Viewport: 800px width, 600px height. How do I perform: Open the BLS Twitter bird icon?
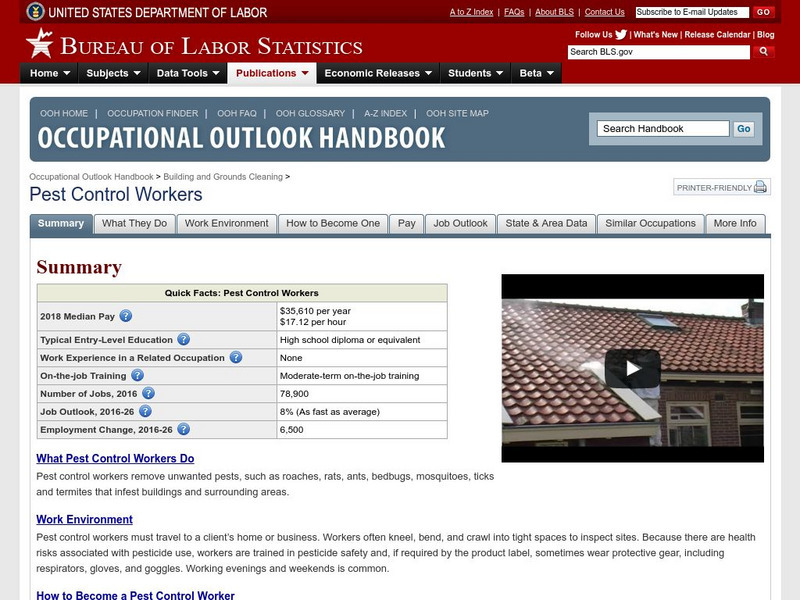[620, 35]
